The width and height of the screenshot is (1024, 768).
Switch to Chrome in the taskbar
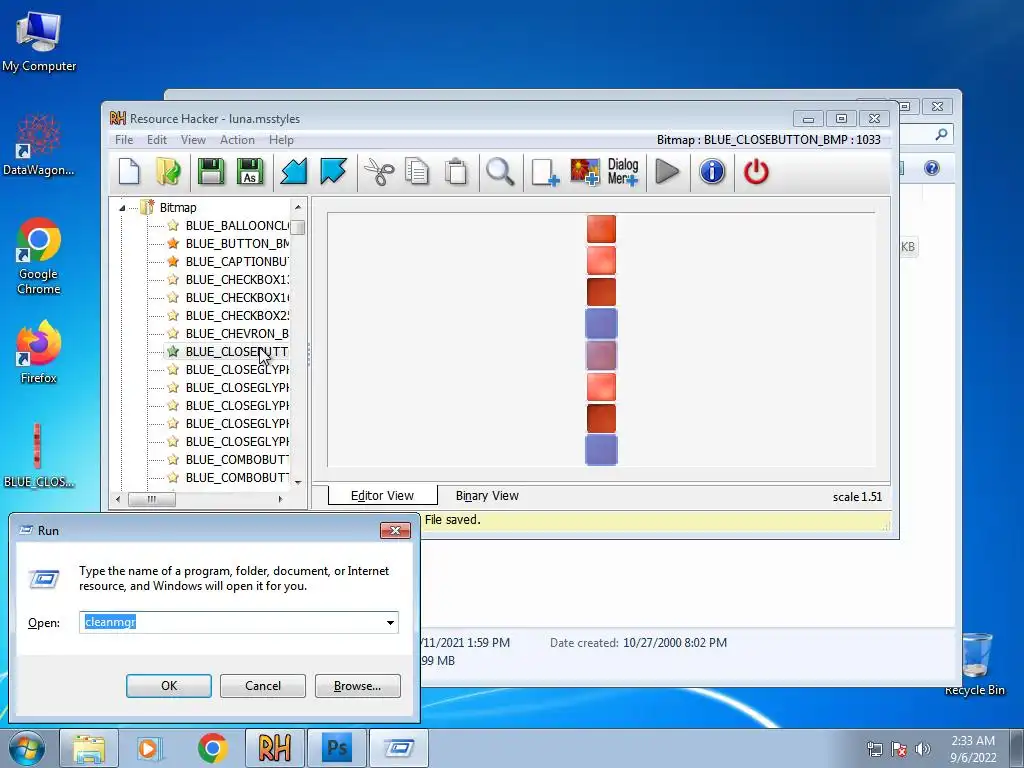tap(212, 748)
